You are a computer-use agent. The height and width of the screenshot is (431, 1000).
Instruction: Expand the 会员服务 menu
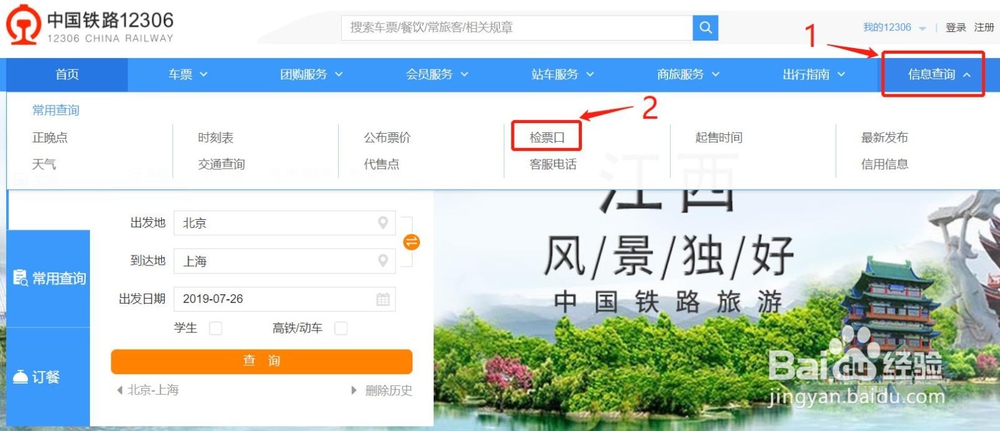(438, 75)
